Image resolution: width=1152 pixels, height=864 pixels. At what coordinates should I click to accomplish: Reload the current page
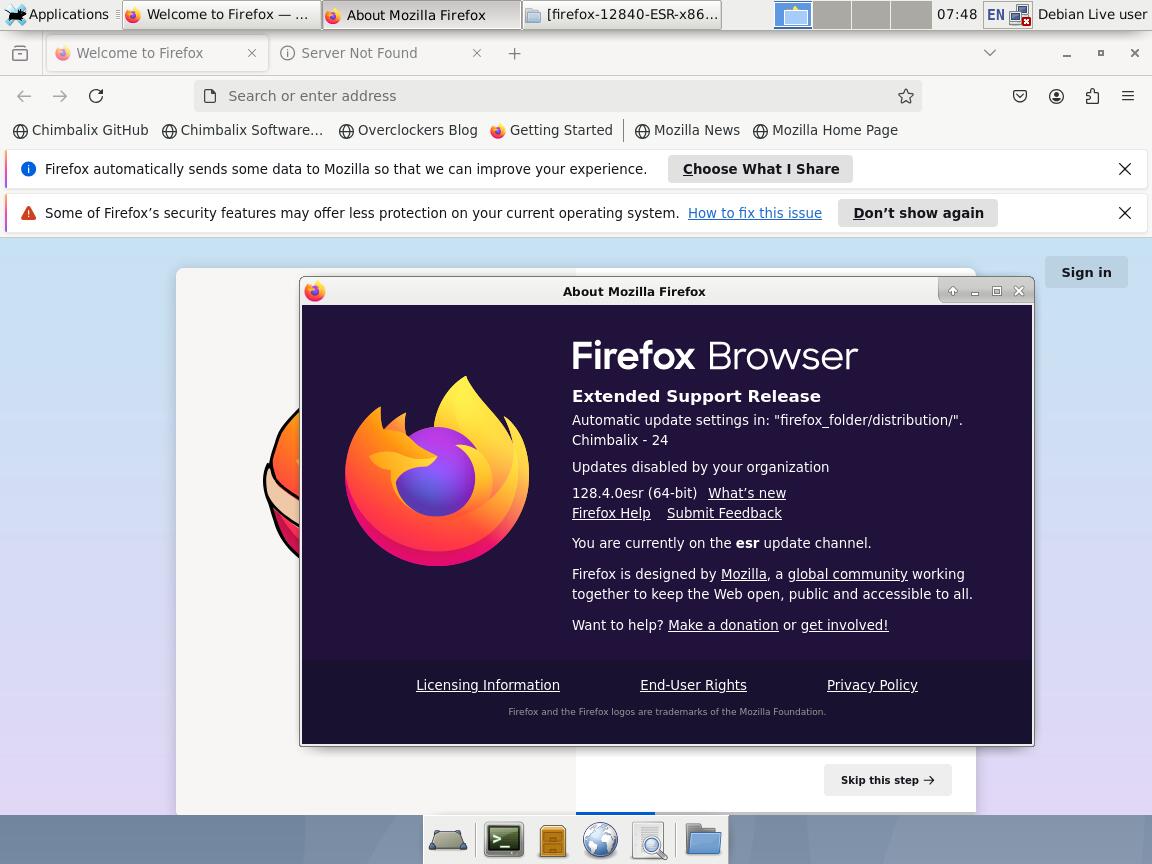point(96,96)
